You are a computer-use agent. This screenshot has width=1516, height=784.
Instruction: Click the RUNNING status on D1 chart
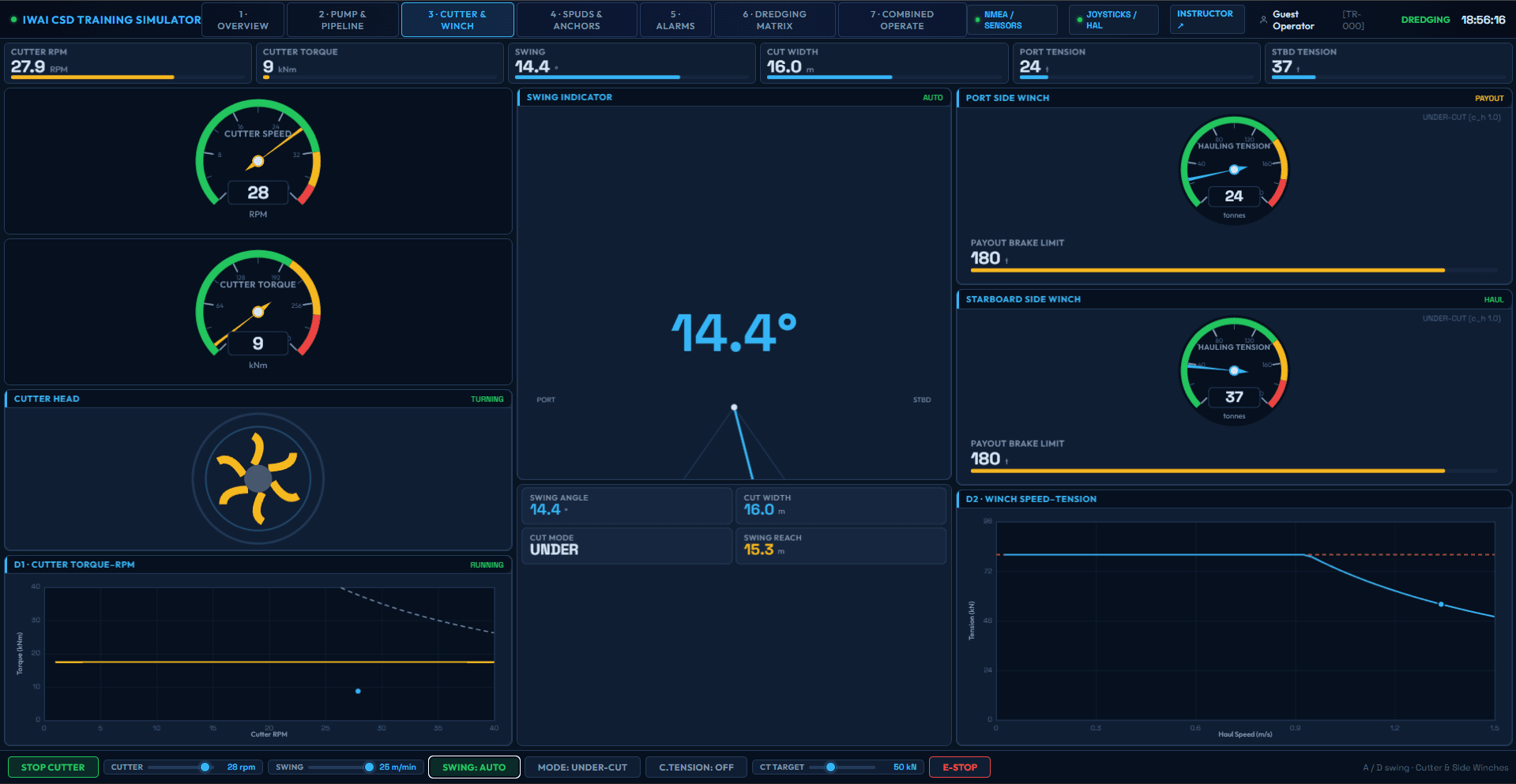click(487, 565)
